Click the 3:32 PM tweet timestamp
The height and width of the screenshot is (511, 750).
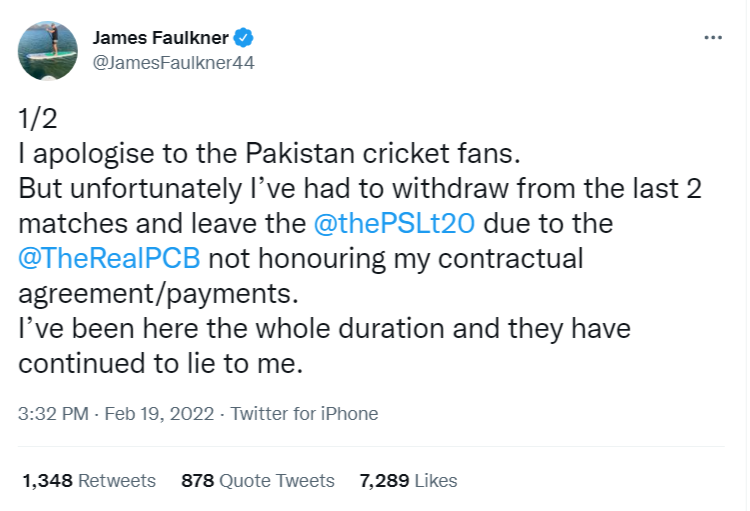52,413
